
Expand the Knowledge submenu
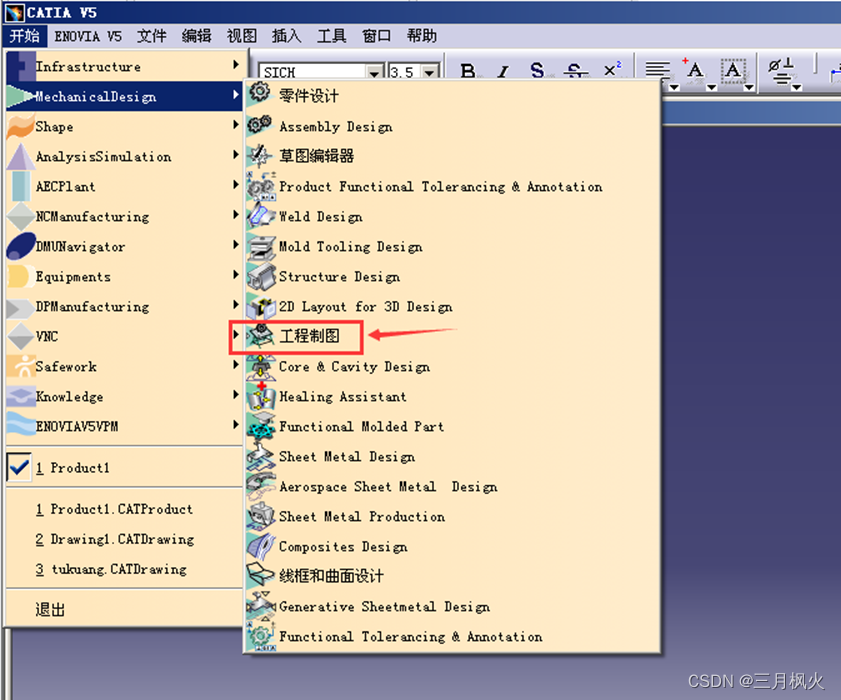124,397
